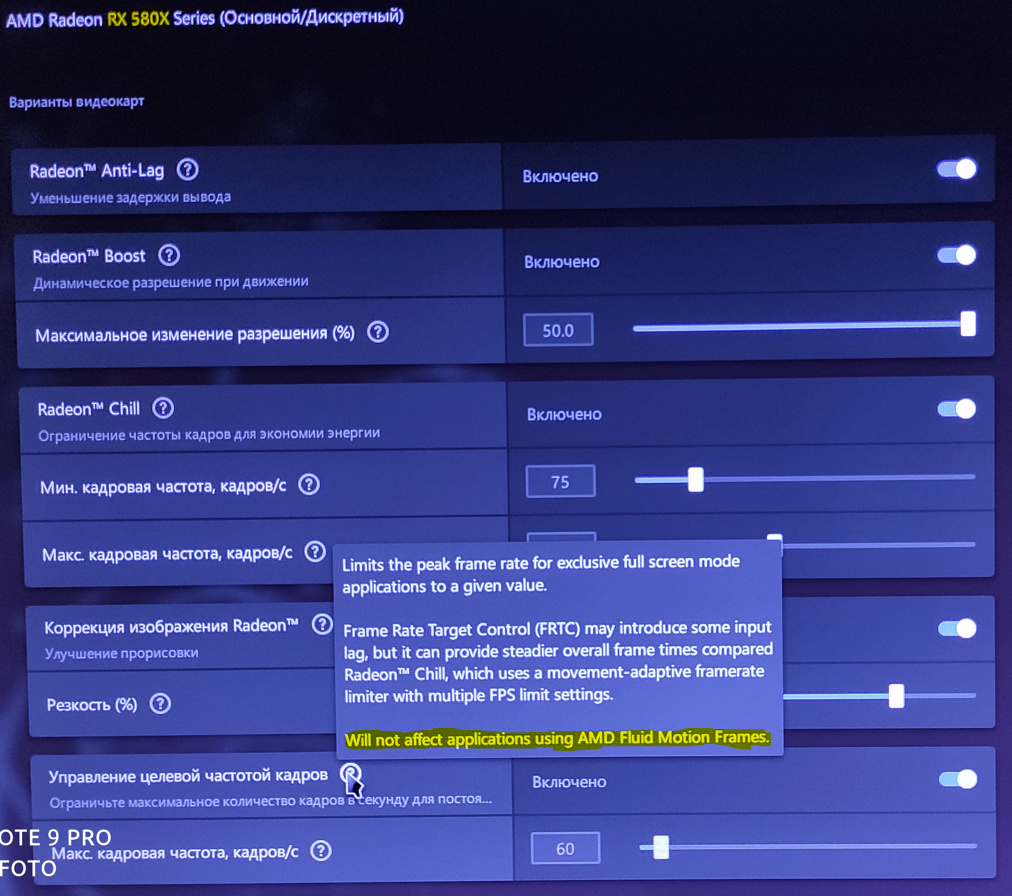Click Уменьшение задержки вывода description
This screenshot has width=1012, height=896.
(x=130, y=198)
